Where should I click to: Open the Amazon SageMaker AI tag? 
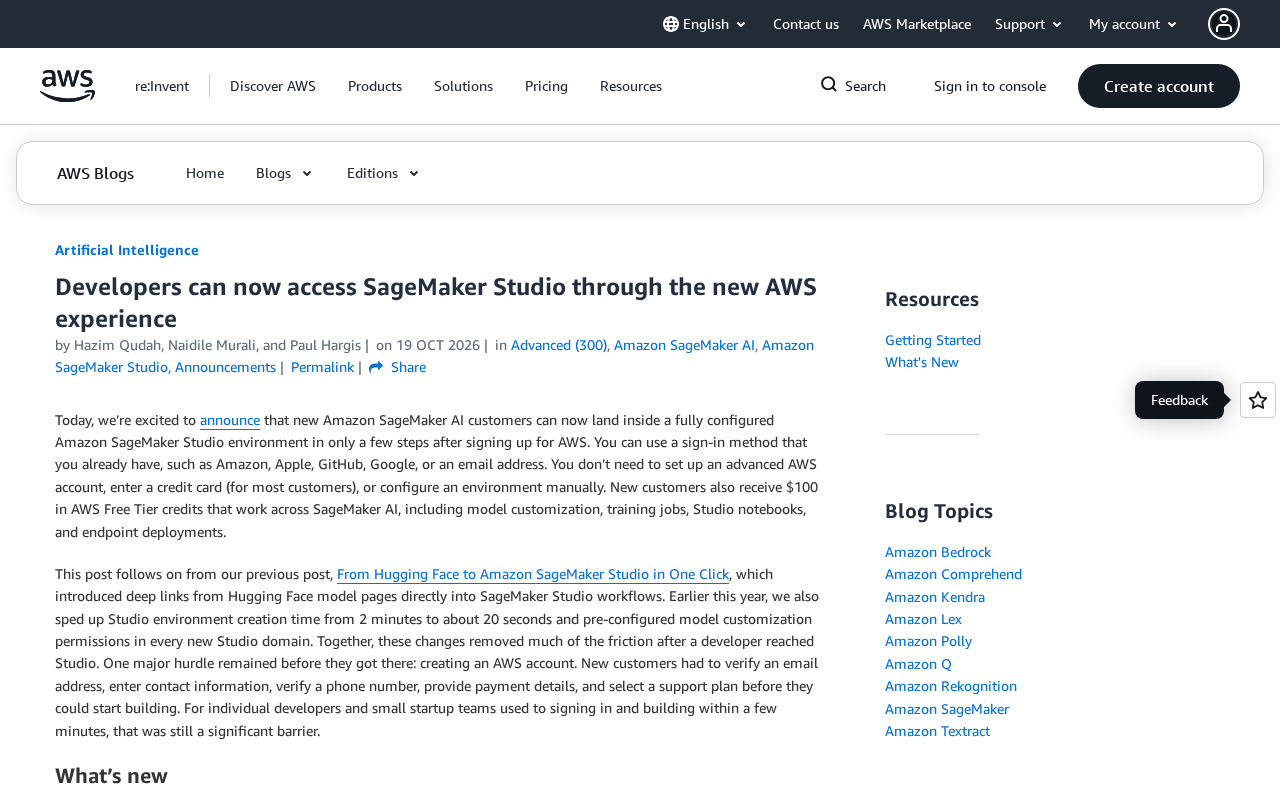pyautogui.click(x=684, y=345)
